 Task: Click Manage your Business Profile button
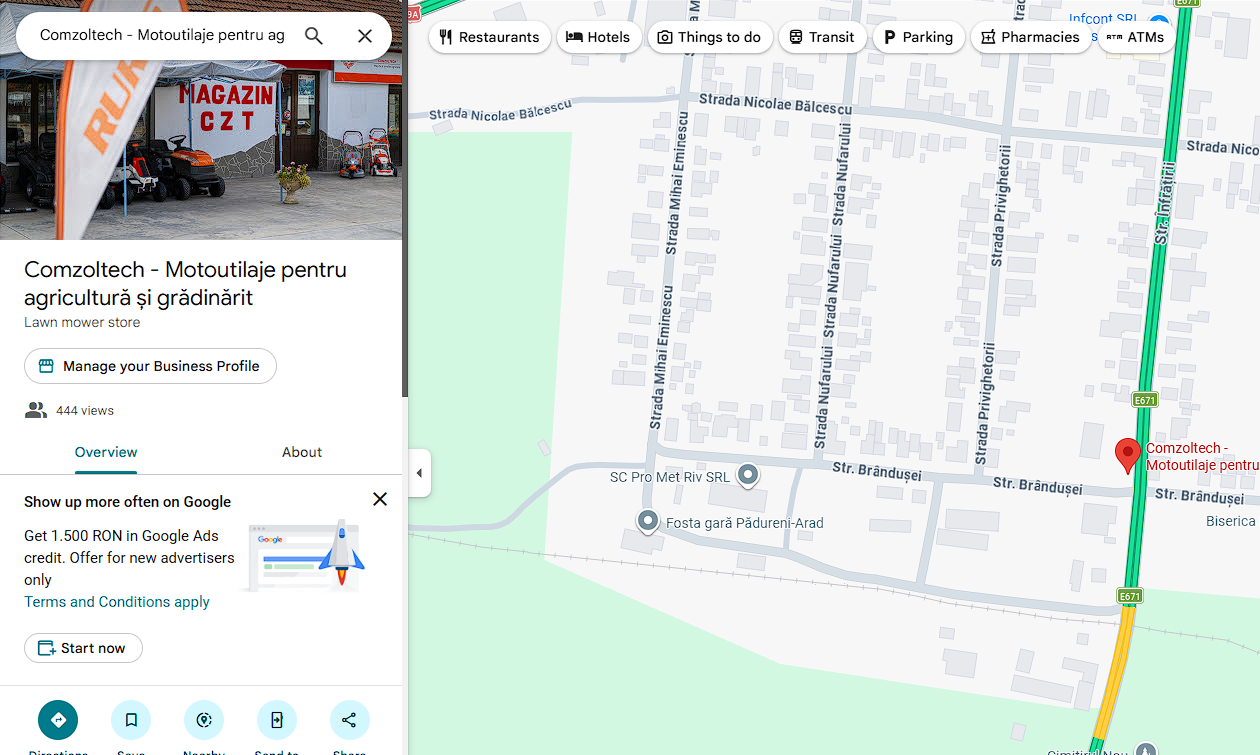[x=150, y=366]
